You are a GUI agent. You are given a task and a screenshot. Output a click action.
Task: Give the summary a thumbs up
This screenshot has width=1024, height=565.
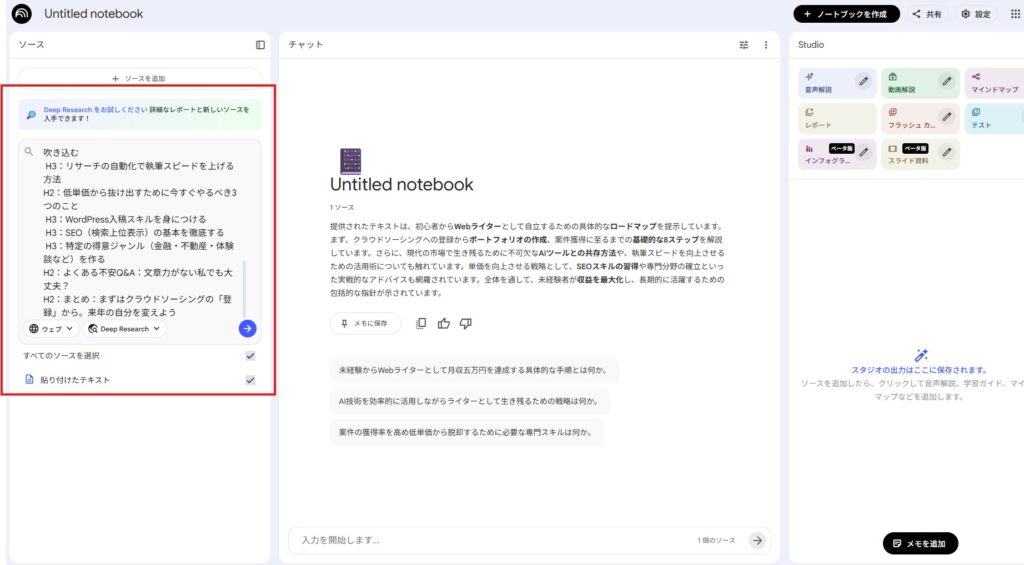(443, 323)
